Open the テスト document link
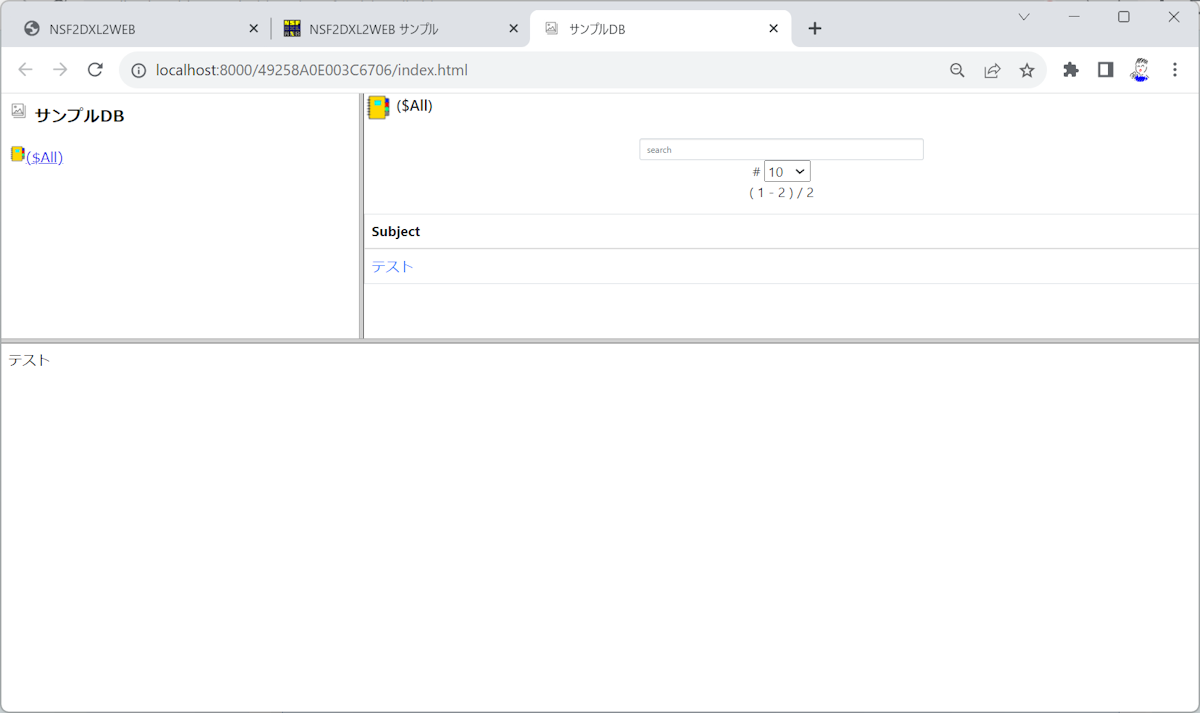The height and width of the screenshot is (713, 1200). 393,266
